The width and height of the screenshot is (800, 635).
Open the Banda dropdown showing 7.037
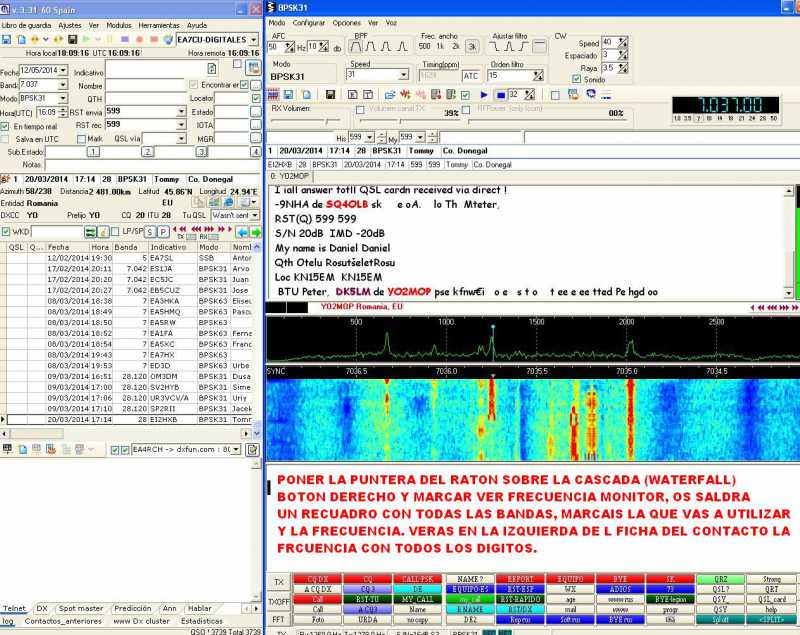click(x=61, y=85)
